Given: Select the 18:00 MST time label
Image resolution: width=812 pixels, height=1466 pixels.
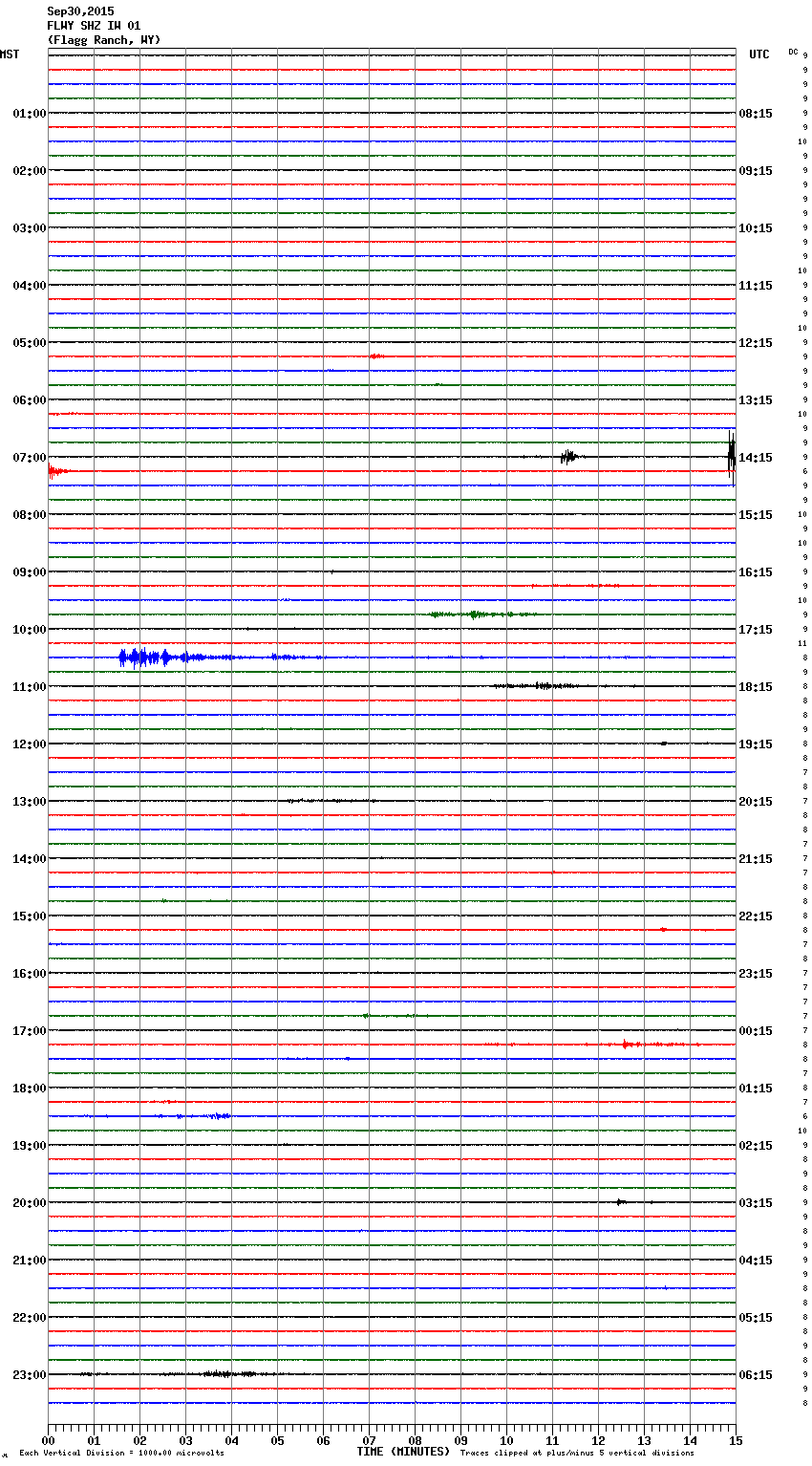Looking at the screenshot, I should [30, 1089].
